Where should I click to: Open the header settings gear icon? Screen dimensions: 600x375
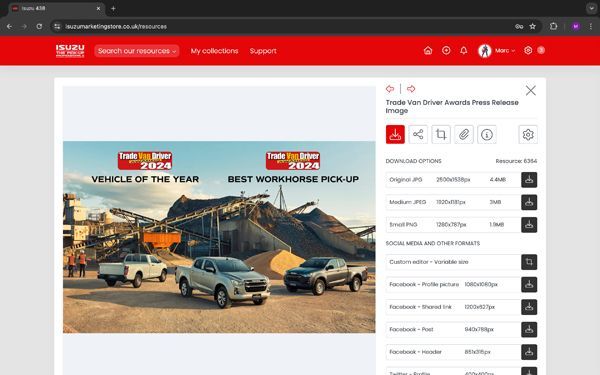pos(528,51)
